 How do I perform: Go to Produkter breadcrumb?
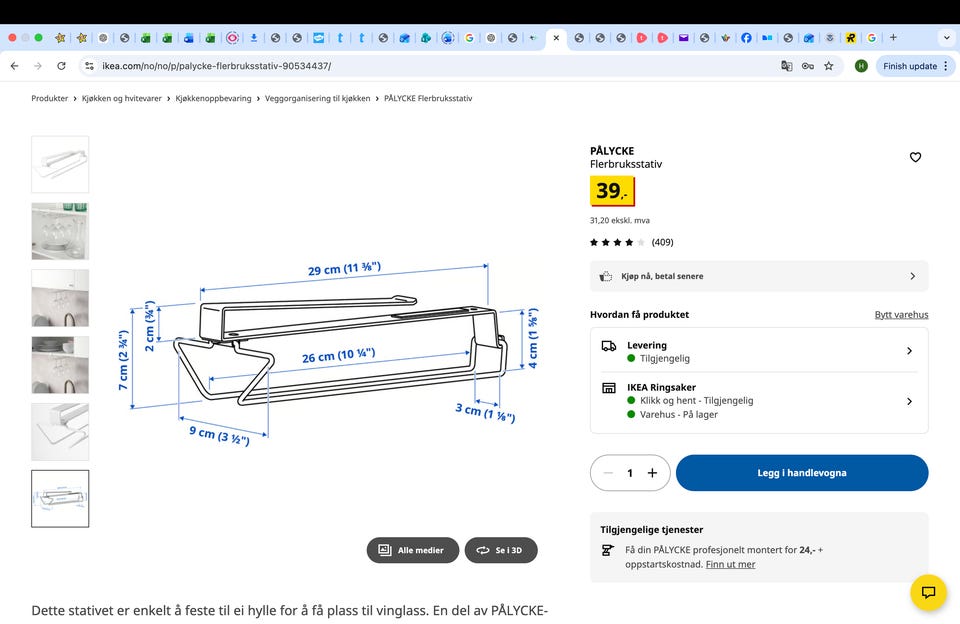click(x=50, y=98)
